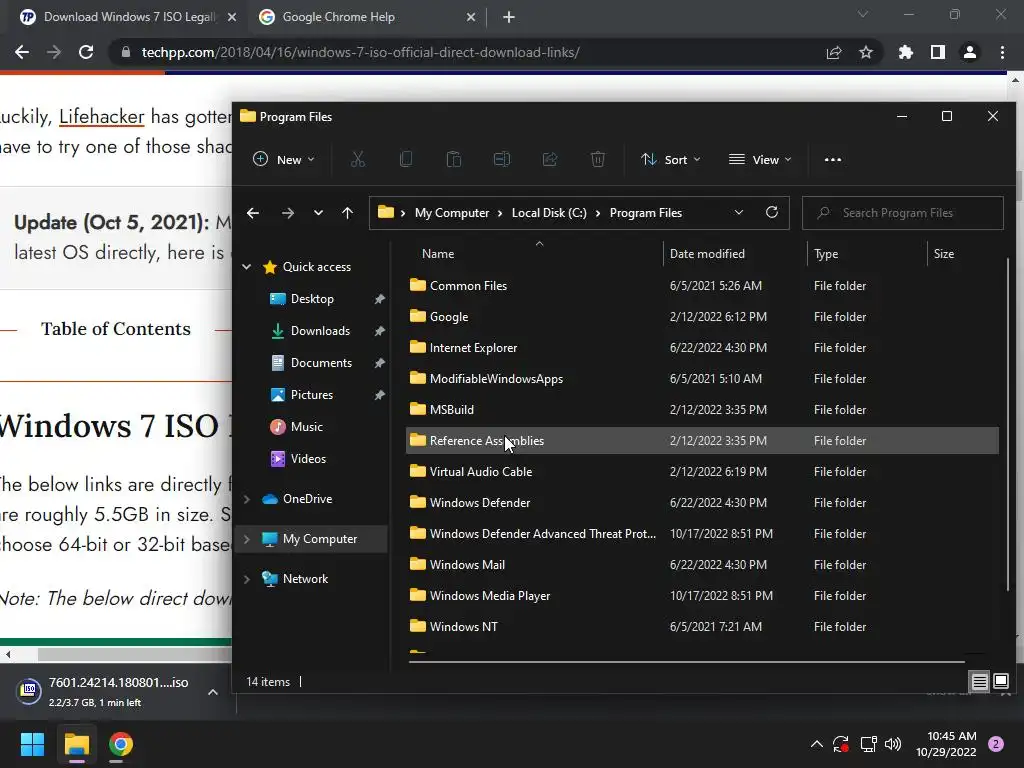
Task: Click the webpage horizontal scrollbar
Action: [134, 654]
